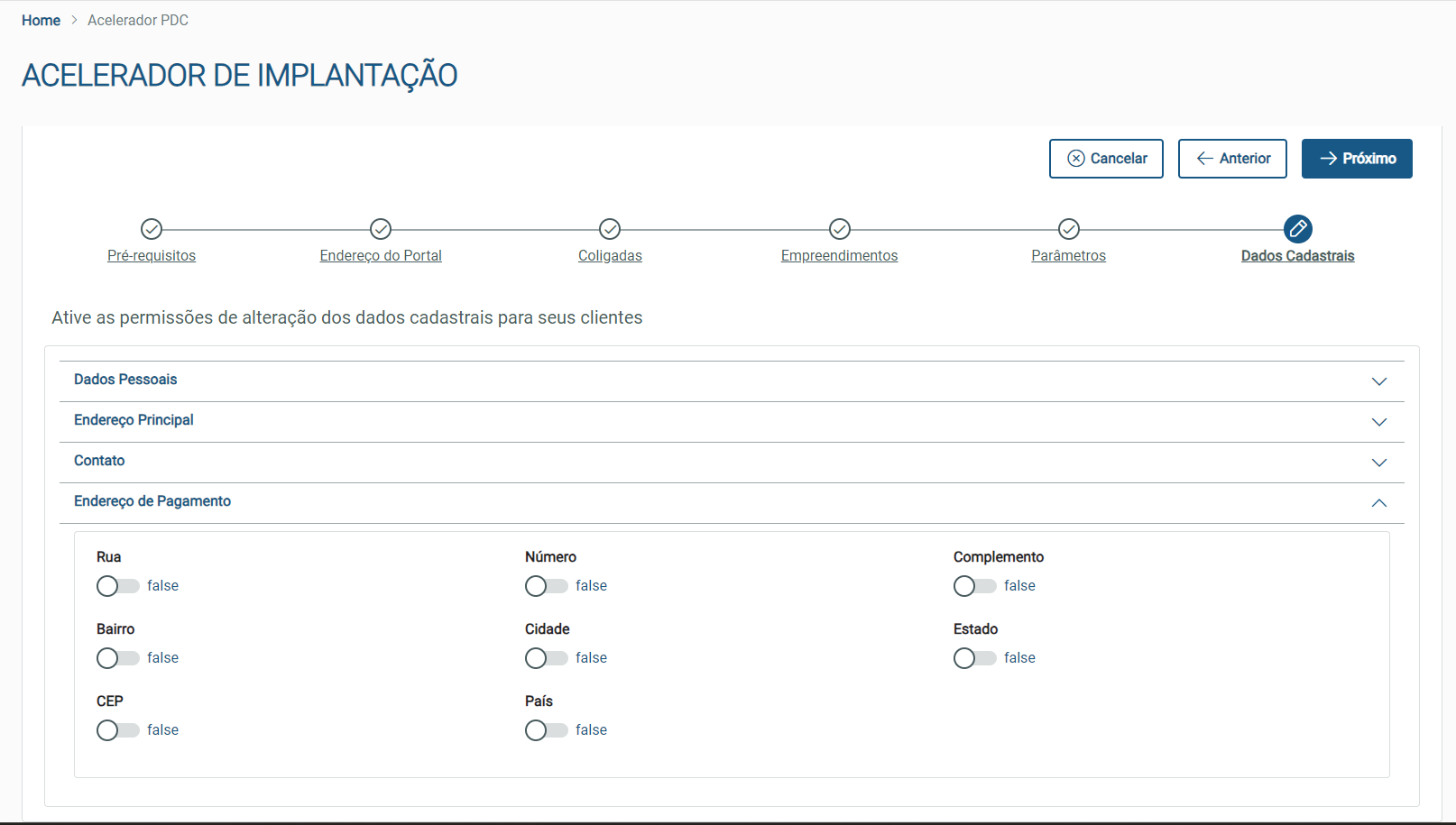Click the Pré-requisitos step checkmark icon
1456x825 pixels.
point(152,229)
